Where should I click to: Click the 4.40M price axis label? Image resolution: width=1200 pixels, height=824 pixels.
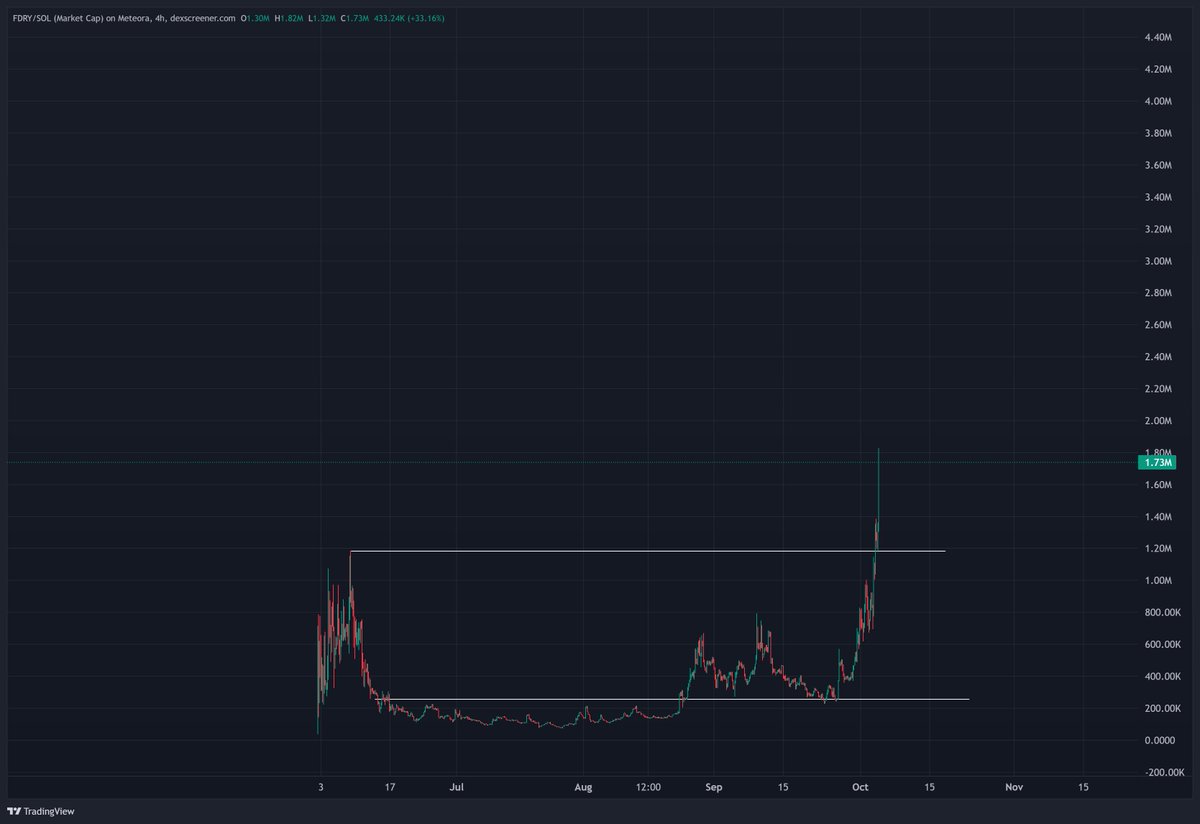[1156, 37]
